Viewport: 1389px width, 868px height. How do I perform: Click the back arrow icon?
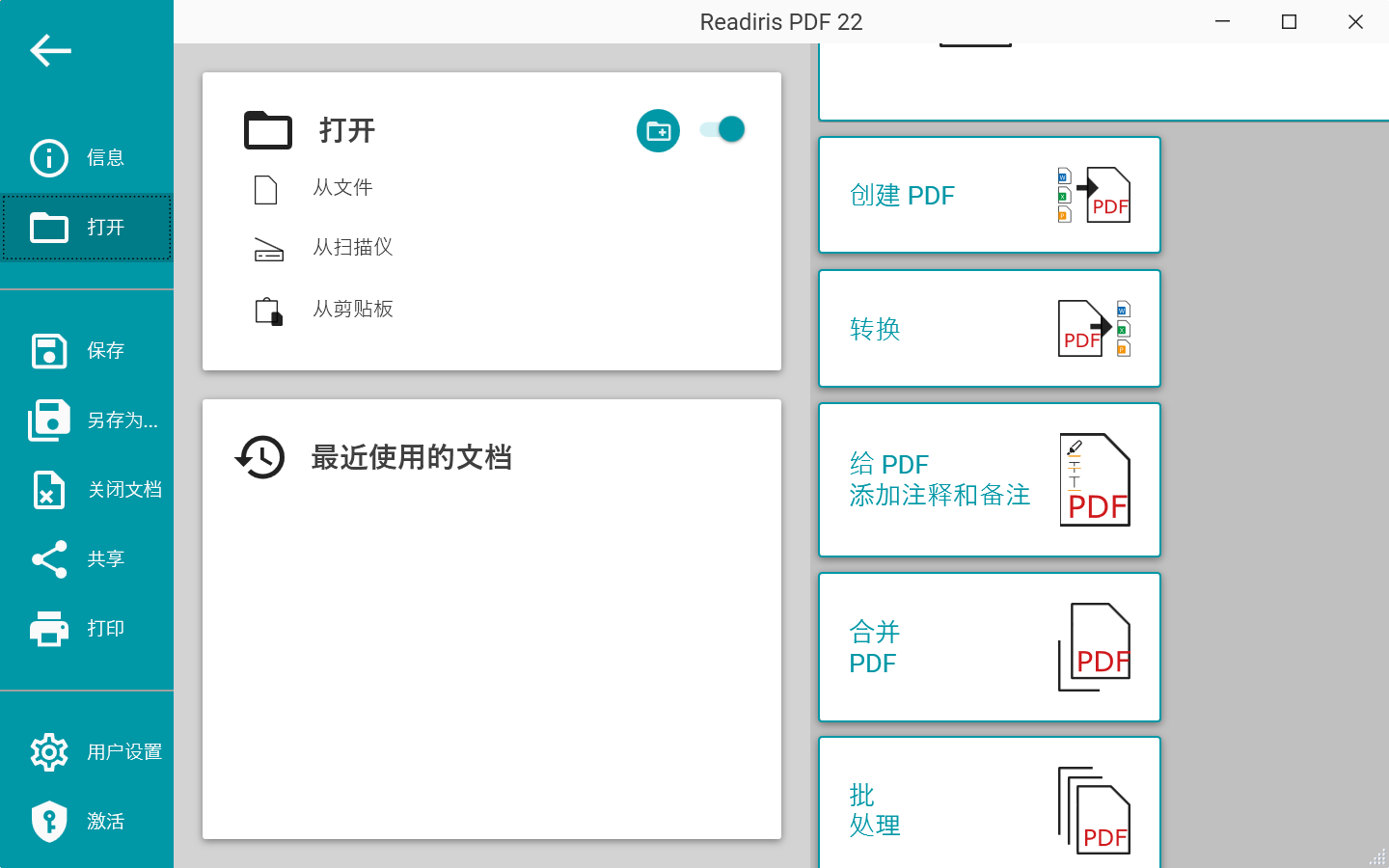point(50,50)
